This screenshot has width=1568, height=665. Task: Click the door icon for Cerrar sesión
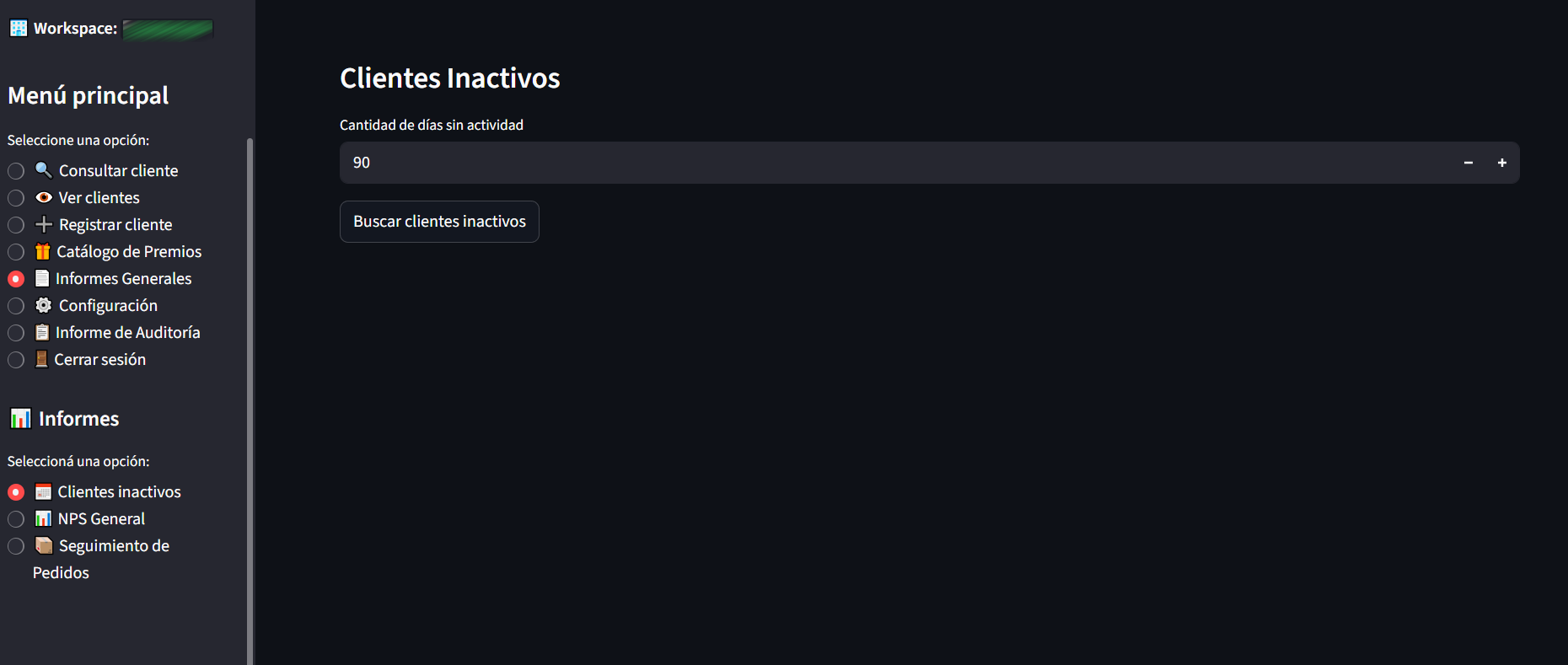41,359
